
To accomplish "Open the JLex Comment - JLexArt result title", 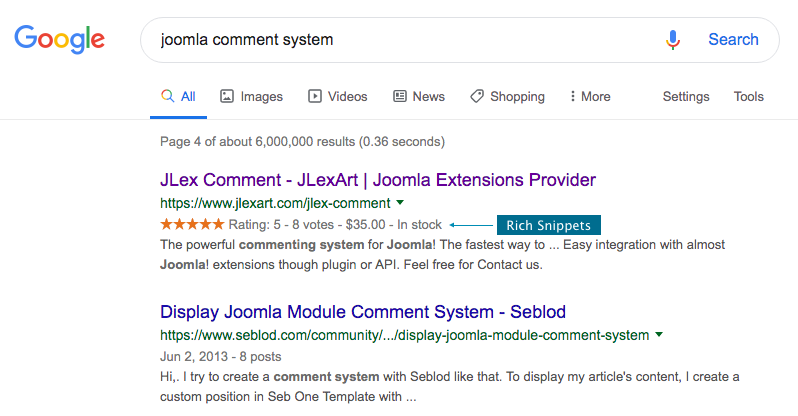I will [378, 180].
